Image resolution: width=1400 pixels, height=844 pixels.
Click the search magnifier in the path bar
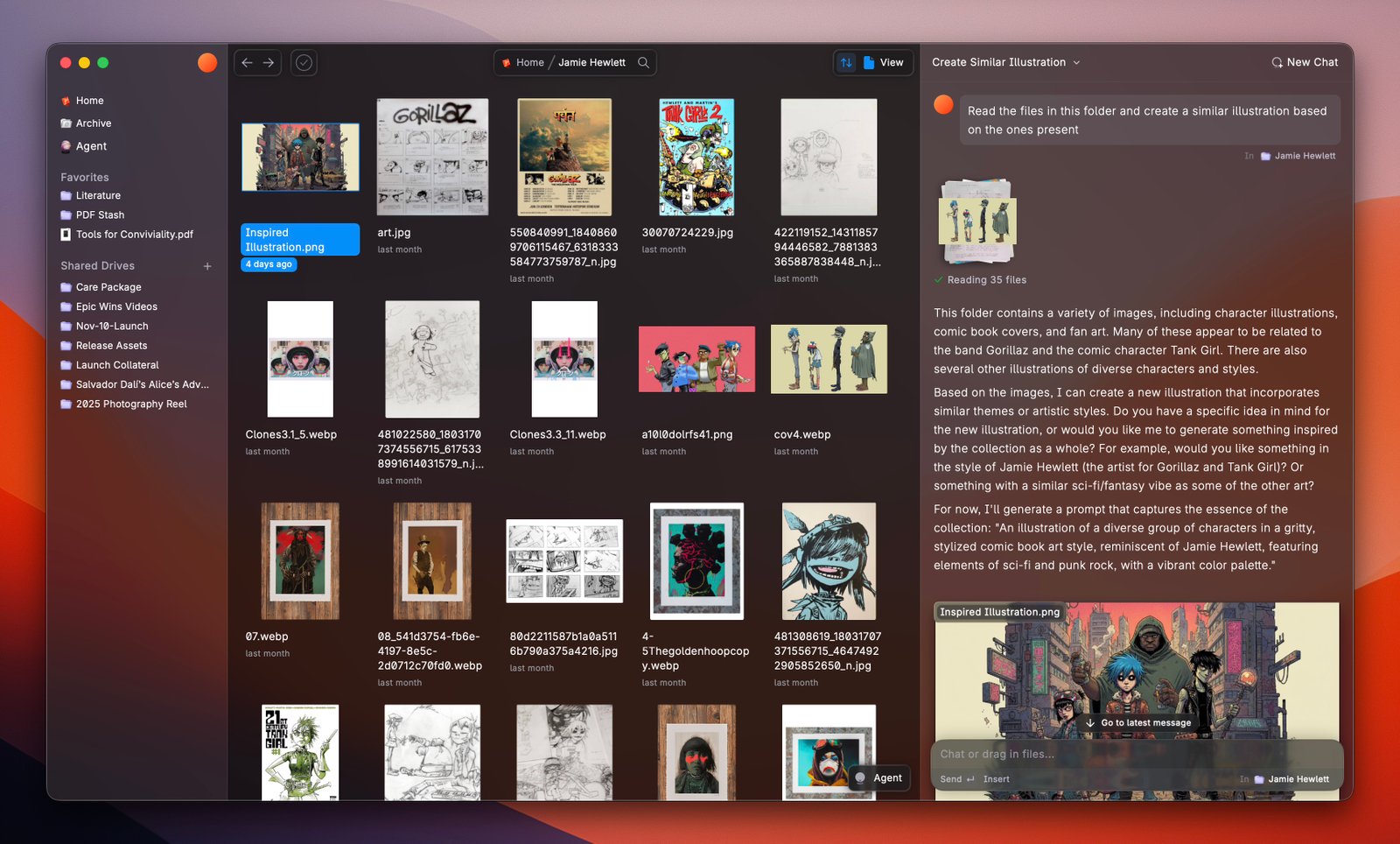[x=643, y=62]
